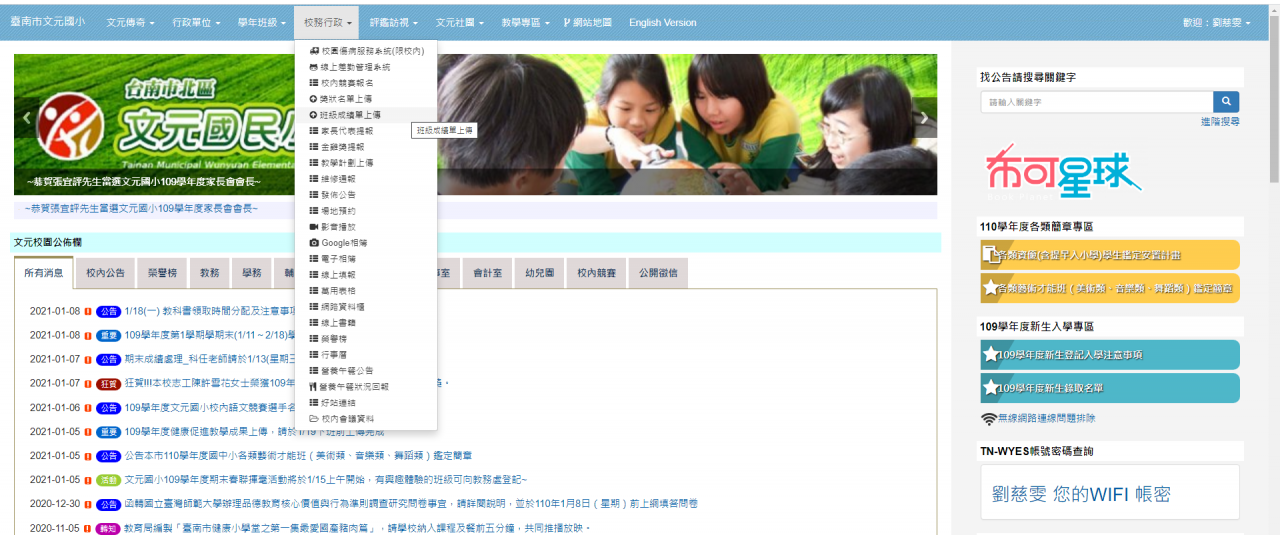
Task: Click the blue search magnifier button
Action: click(x=1226, y=102)
